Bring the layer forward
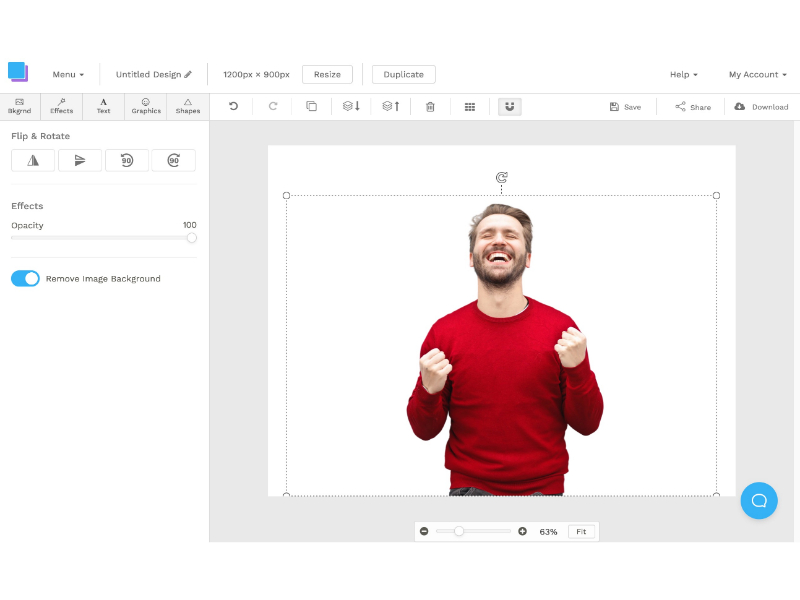The height and width of the screenshot is (600, 800). tap(391, 106)
